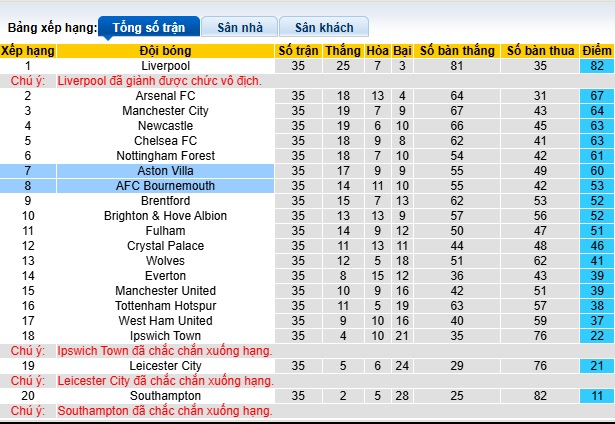
Task: Click the Điểm column header
Action: point(597,50)
